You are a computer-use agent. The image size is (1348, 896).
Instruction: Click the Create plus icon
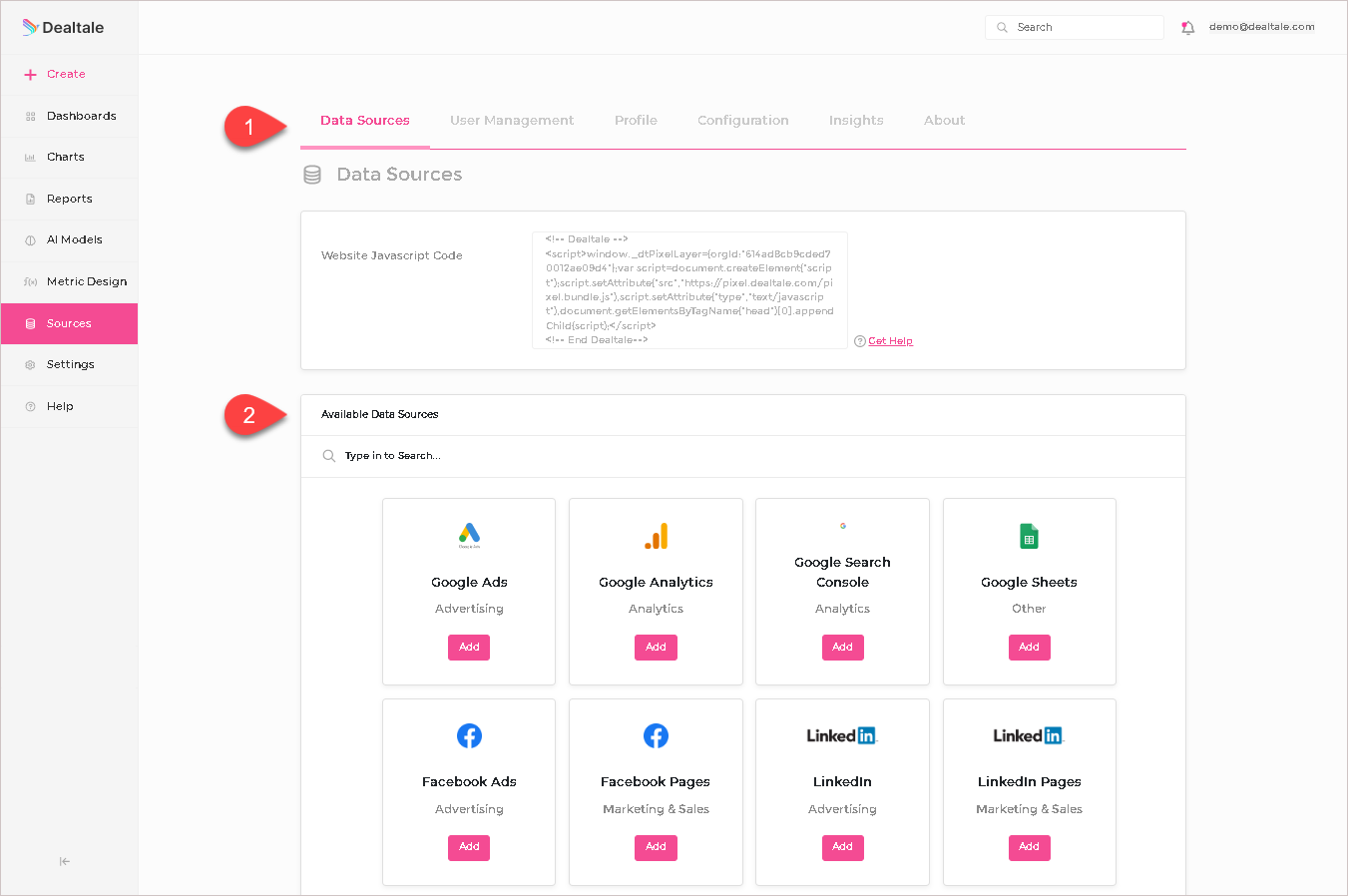click(30, 75)
